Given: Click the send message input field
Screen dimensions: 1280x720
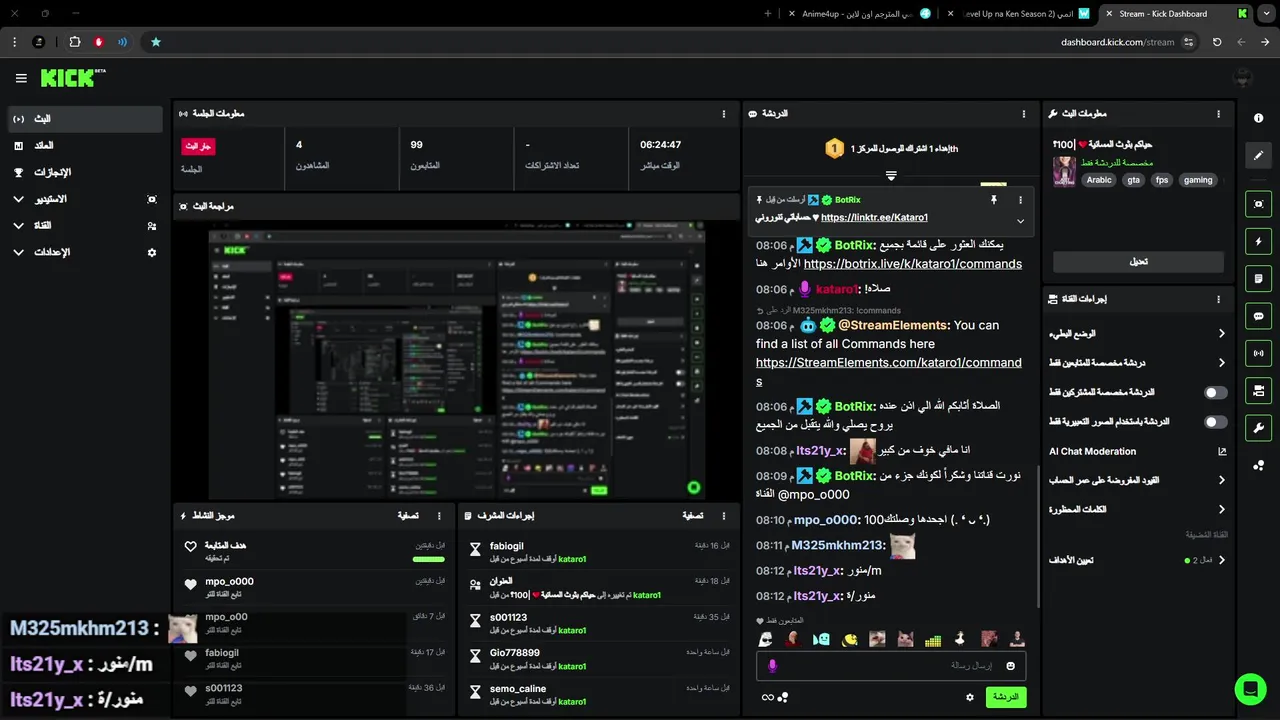Looking at the screenshot, I should 891,666.
